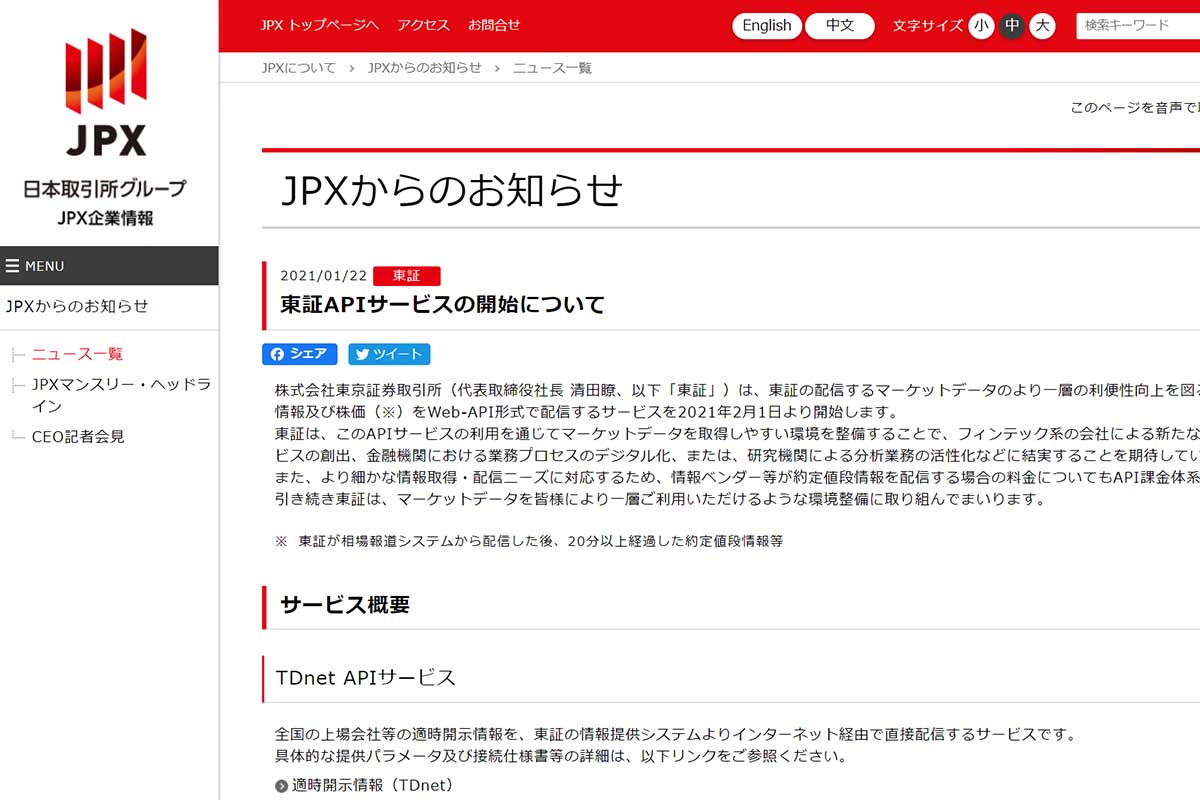Select ニュース一覧 in the sidebar
Viewport: 1200px width, 800px height.
(77, 354)
